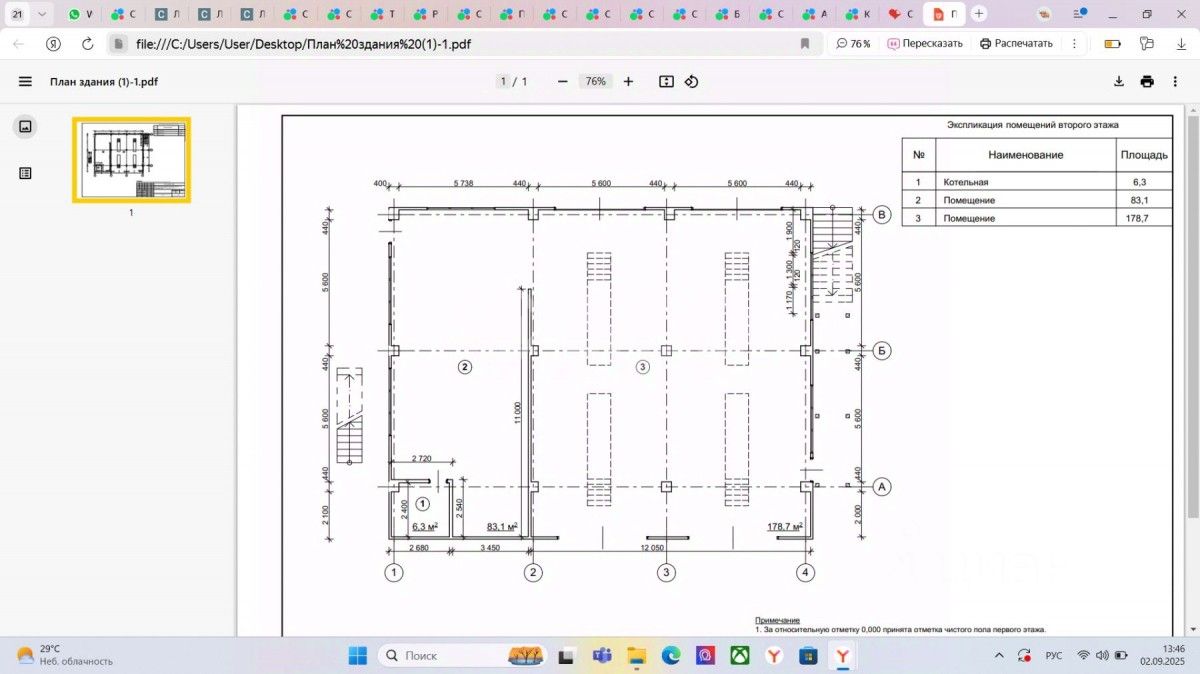Click the page number input field
The image size is (1200, 674).
tap(504, 82)
